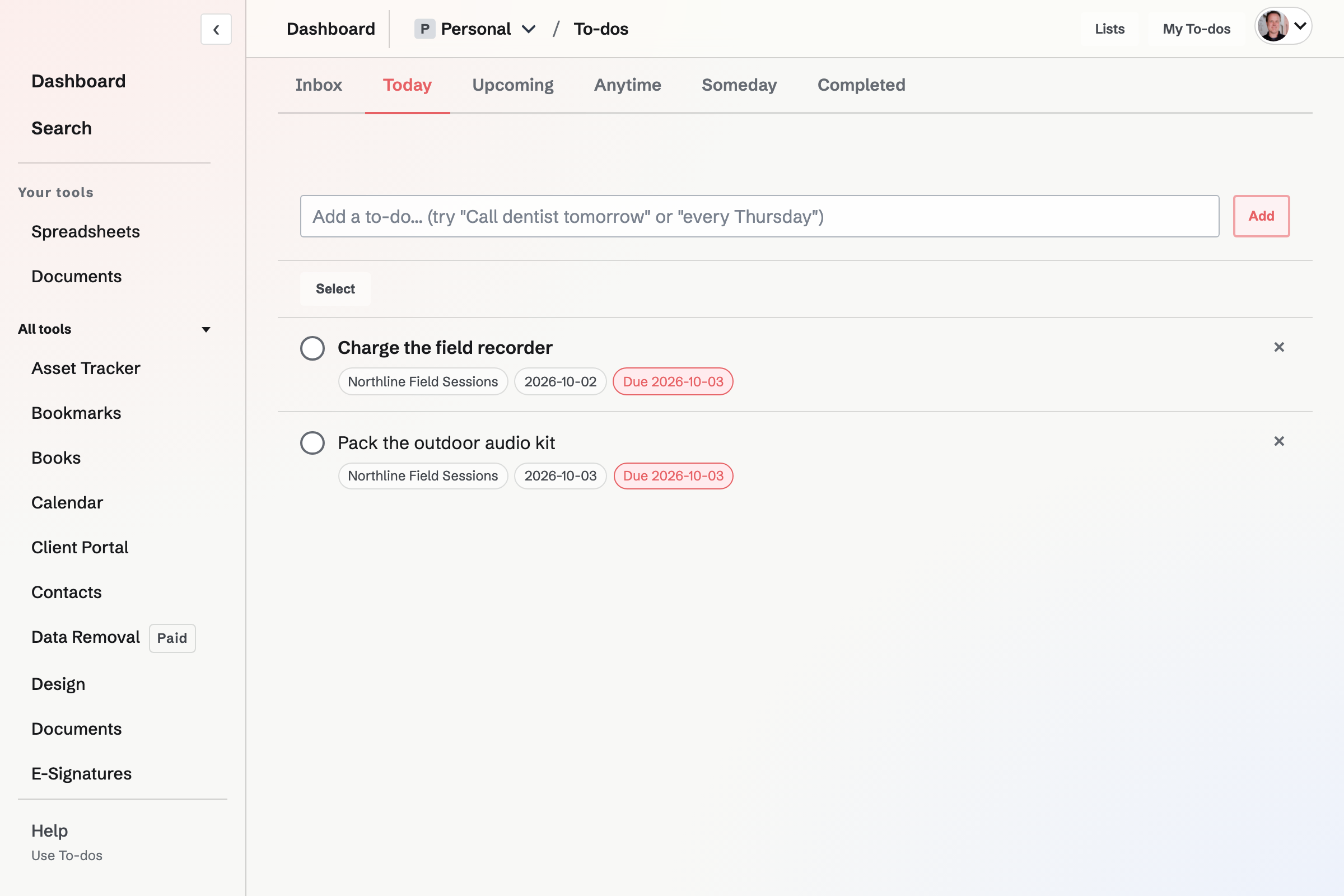
Task: Click the 2026-10-02 date tag
Action: pos(560,382)
